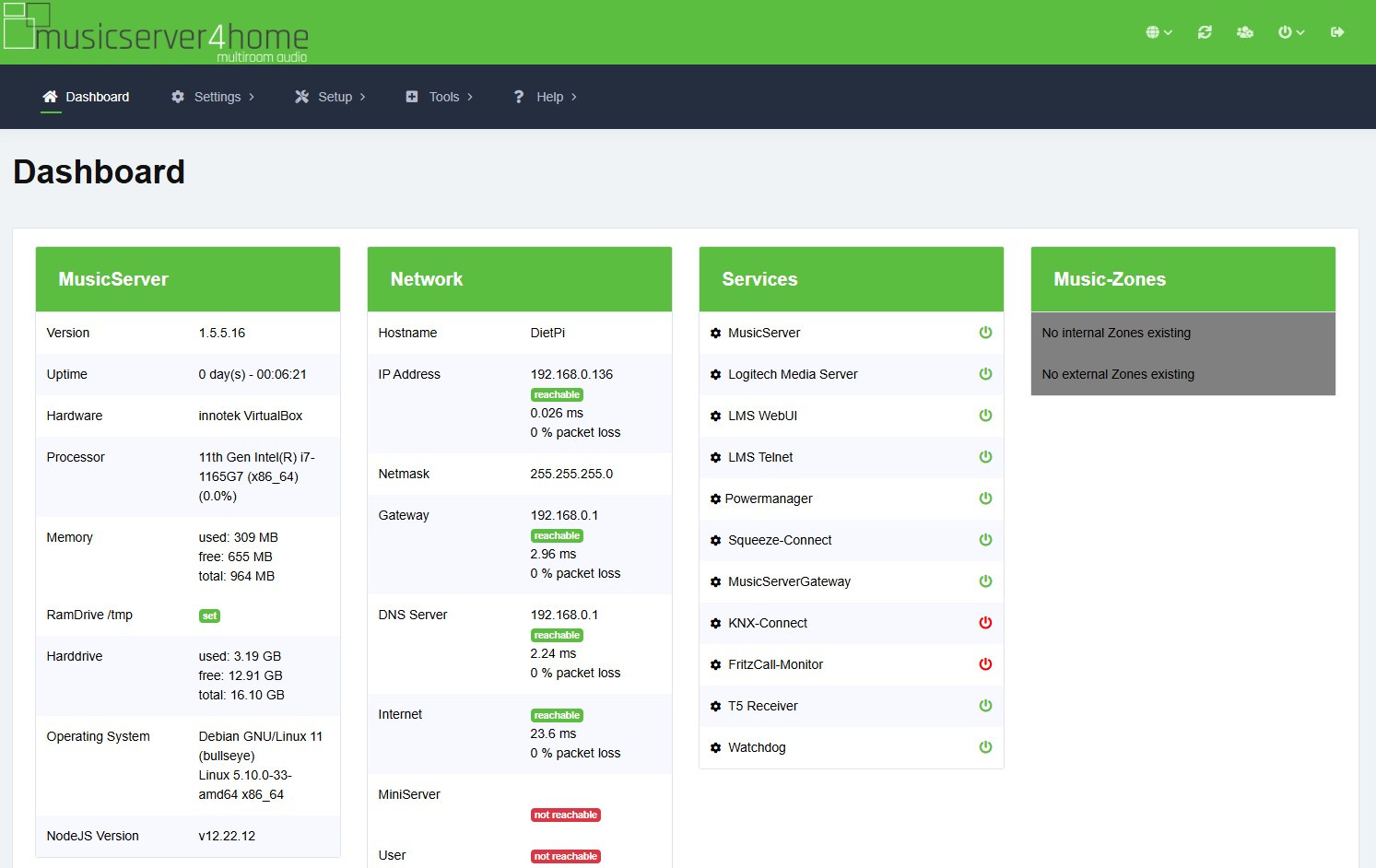Click the musicserver4home logo
The height and width of the screenshot is (868, 1376).
(157, 32)
